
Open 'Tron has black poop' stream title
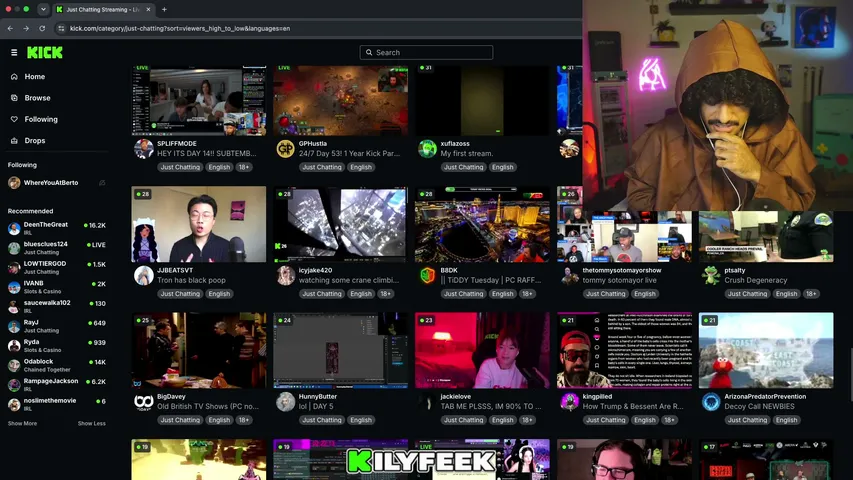coord(191,280)
